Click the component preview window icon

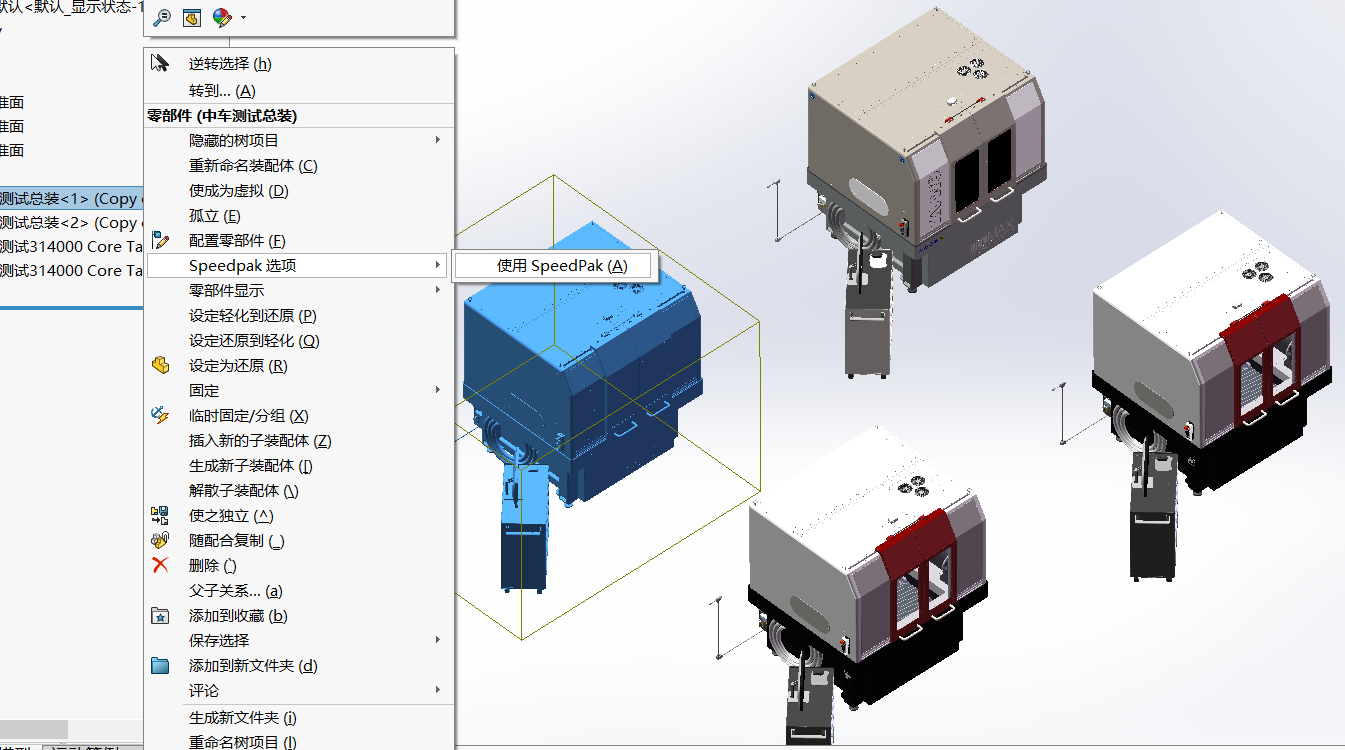click(191, 18)
